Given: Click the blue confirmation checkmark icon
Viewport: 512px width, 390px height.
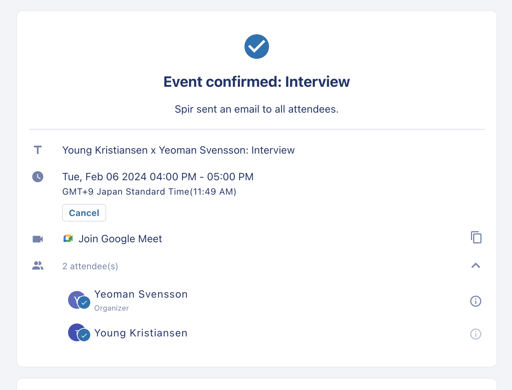Looking at the screenshot, I should pos(256,47).
